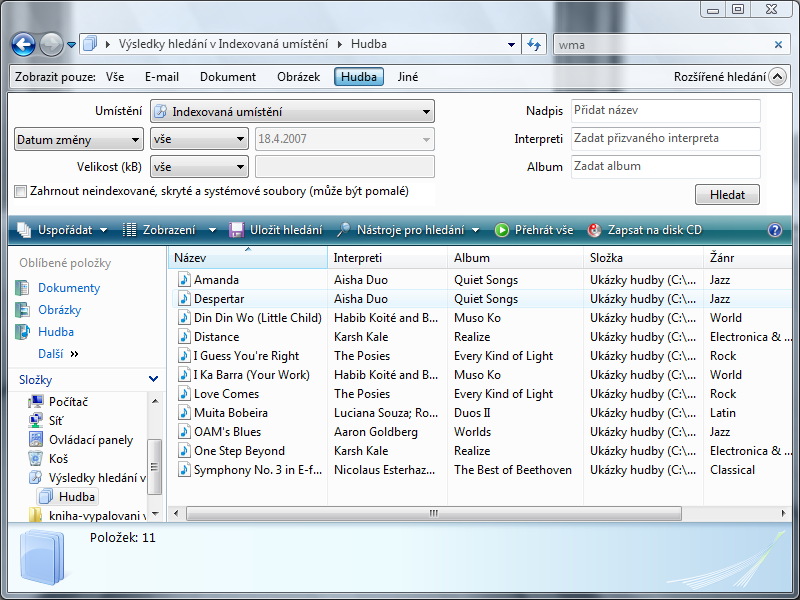Open the Hudba favorite link
Image resolution: width=800 pixels, height=600 pixels.
pyautogui.click(x=56, y=332)
